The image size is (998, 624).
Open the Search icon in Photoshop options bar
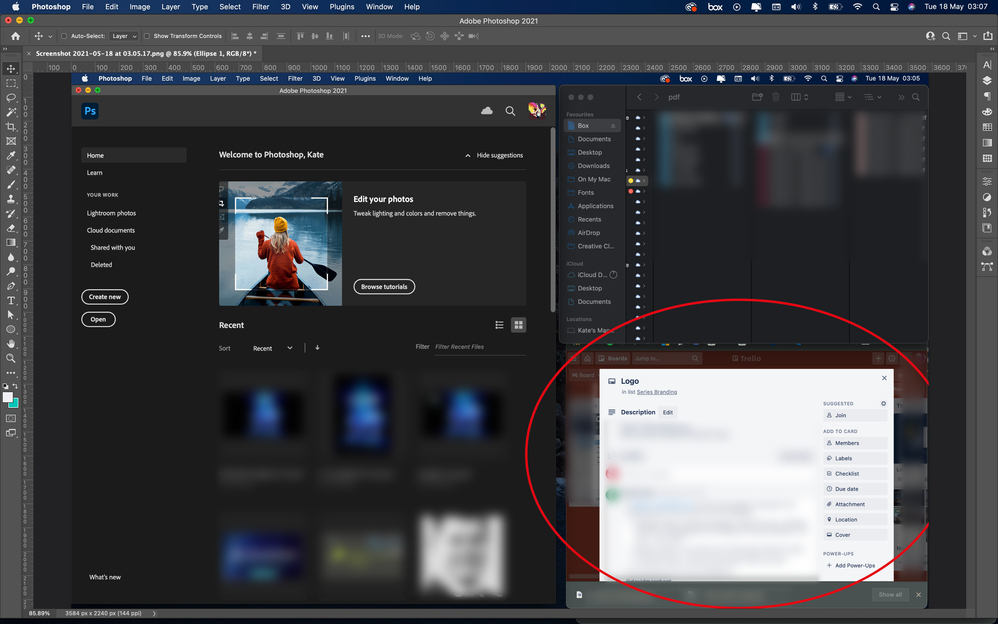point(946,36)
